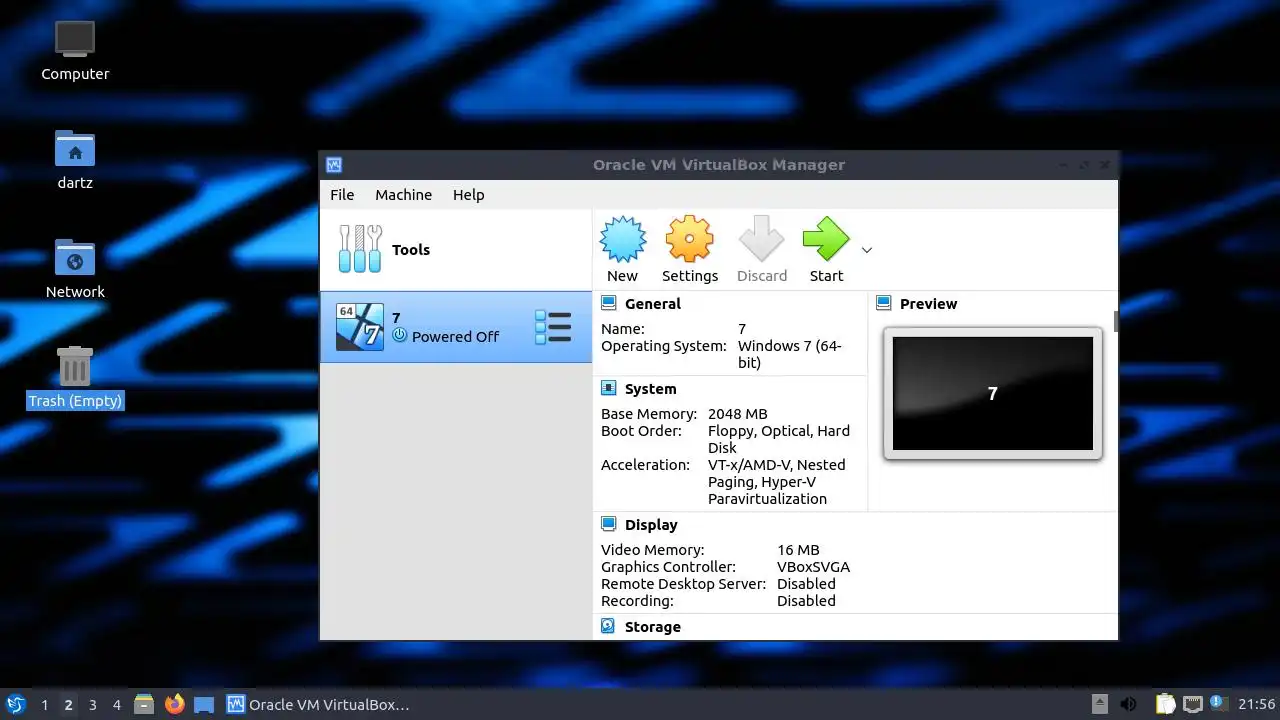The width and height of the screenshot is (1280, 720).
Task: Click the volume speaker tray icon
Action: [1128, 704]
